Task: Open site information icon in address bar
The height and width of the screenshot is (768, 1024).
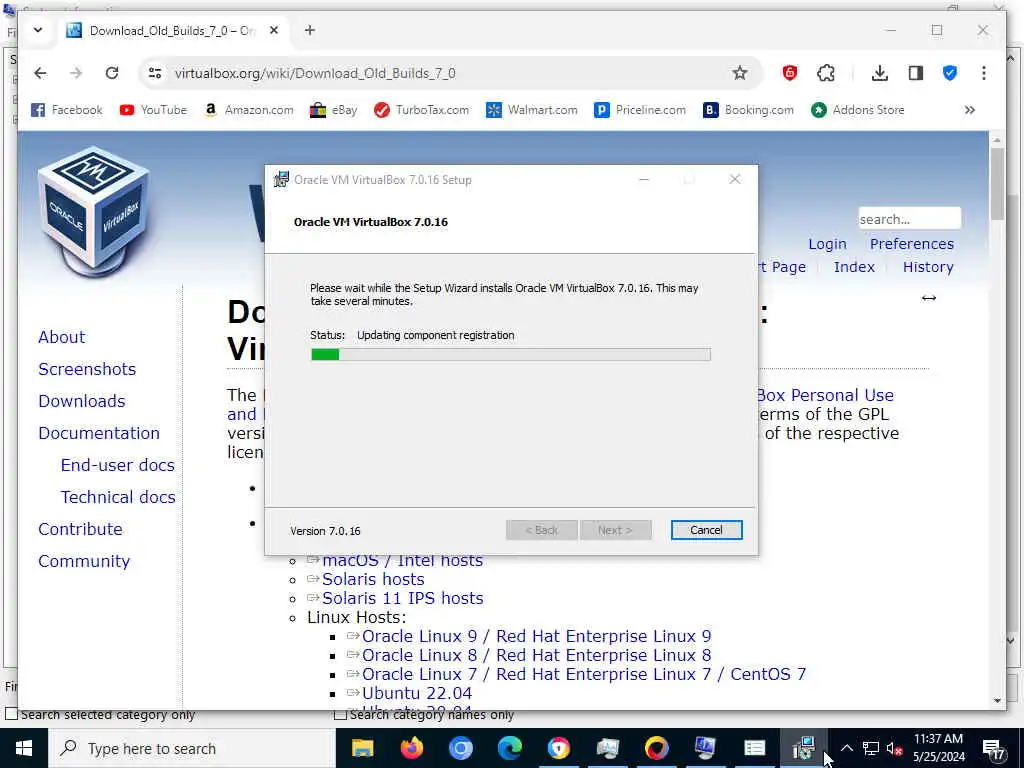Action: [x=155, y=73]
